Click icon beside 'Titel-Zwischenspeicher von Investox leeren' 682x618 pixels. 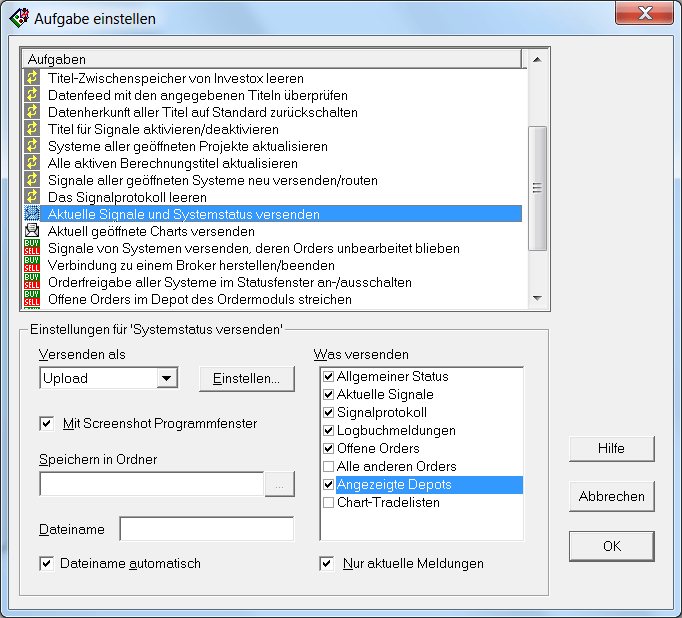coord(31,78)
